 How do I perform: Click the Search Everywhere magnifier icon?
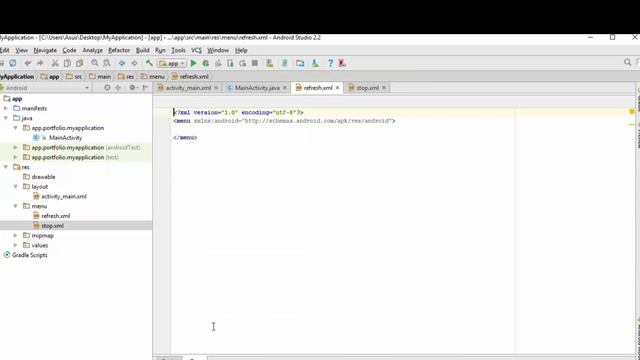[627, 62]
